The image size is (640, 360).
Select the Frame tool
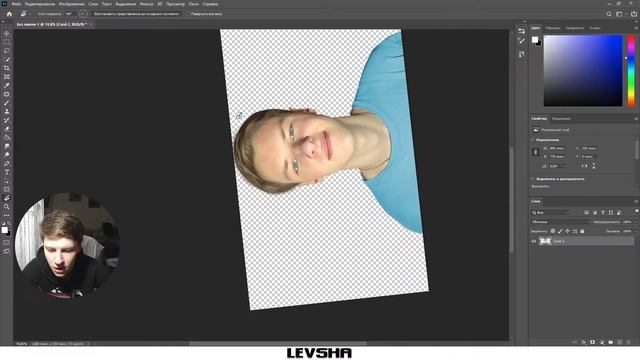point(7,77)
